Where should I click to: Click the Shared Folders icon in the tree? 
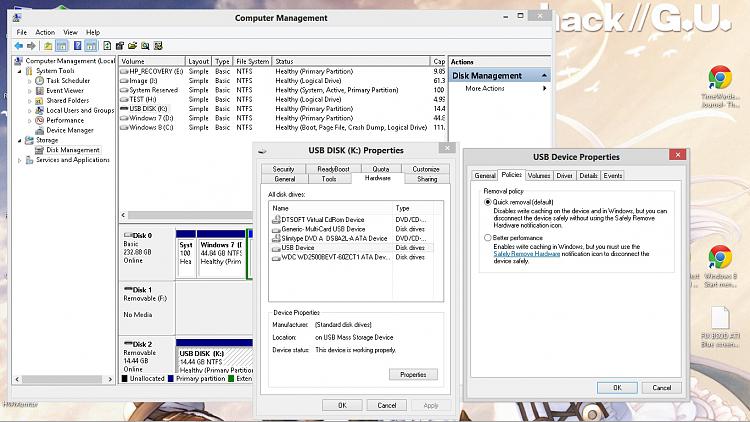(x=40, y=100)
